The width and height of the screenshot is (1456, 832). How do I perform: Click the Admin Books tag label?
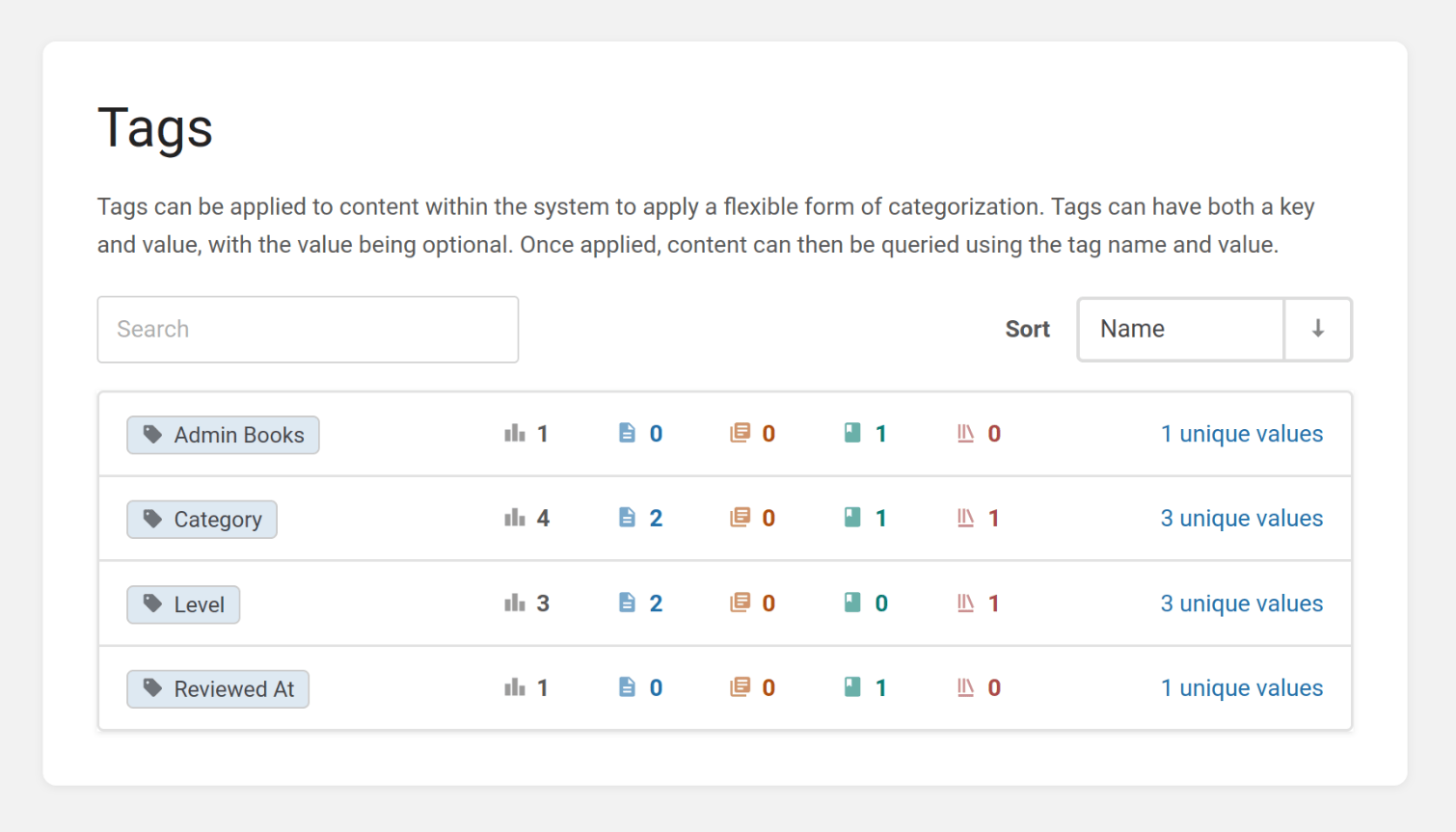pyautogui.click(x=223, y=435)
